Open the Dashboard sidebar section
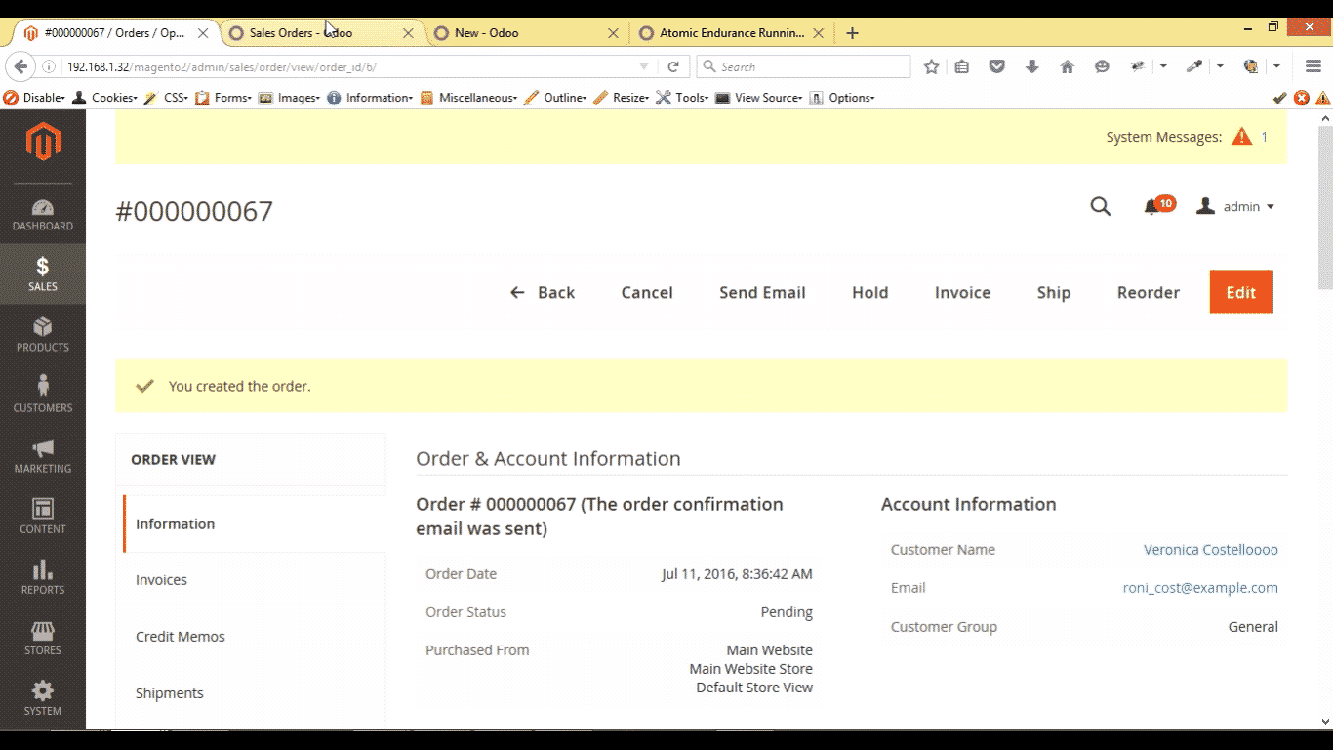Image resolution: width=1333 pixels, height=750 pixels. [x=43, y=215]
